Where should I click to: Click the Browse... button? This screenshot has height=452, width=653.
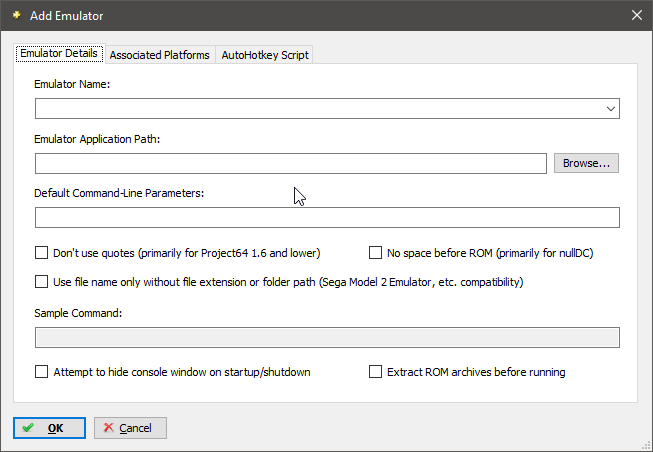[586, 163]
